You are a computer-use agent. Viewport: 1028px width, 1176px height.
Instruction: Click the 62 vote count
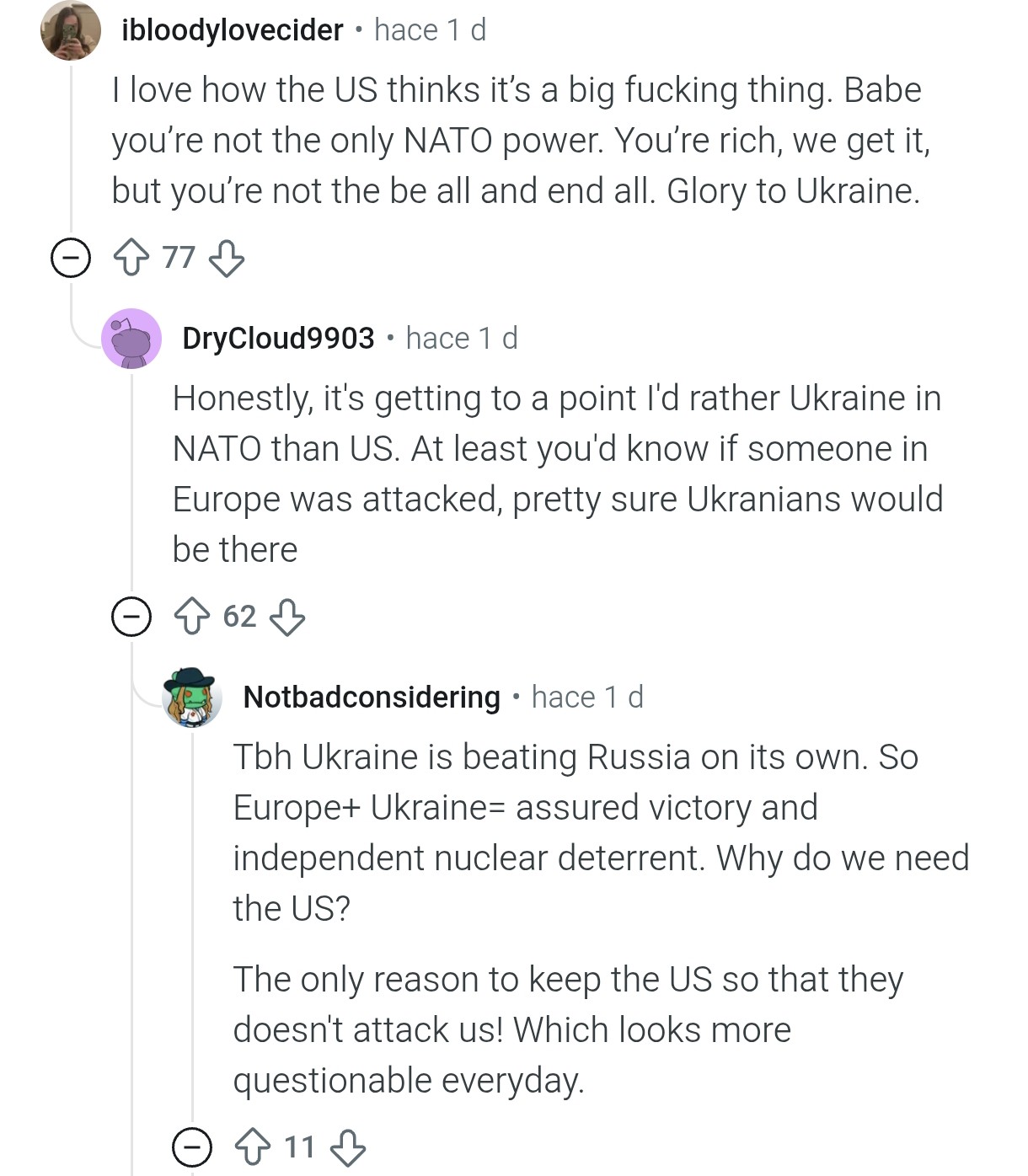pyautogui.click(x=239, y=617)
